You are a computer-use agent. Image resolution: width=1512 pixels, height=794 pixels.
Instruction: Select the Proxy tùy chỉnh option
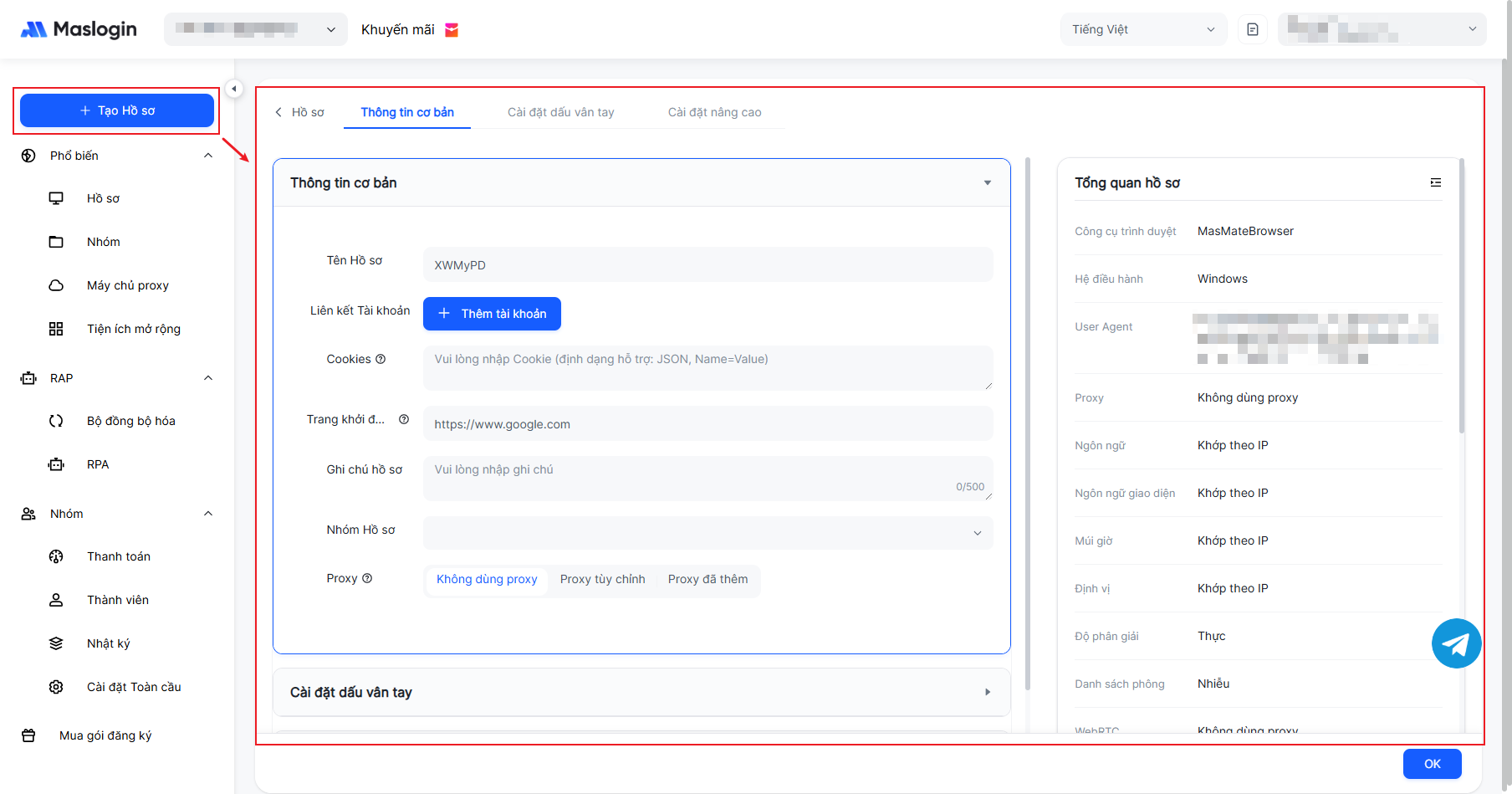[602, 579]
